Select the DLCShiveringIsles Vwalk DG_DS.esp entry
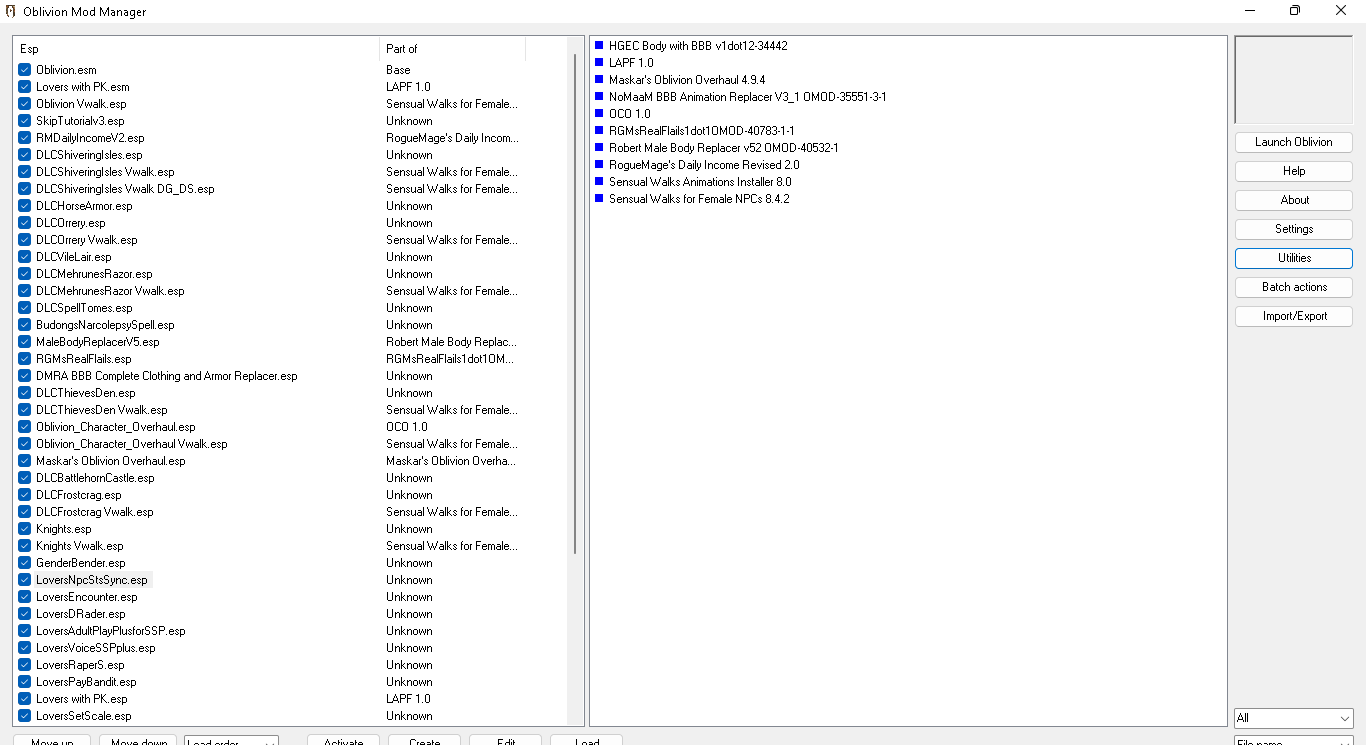Screen dimensions: 1366x745 pos(125,189)
